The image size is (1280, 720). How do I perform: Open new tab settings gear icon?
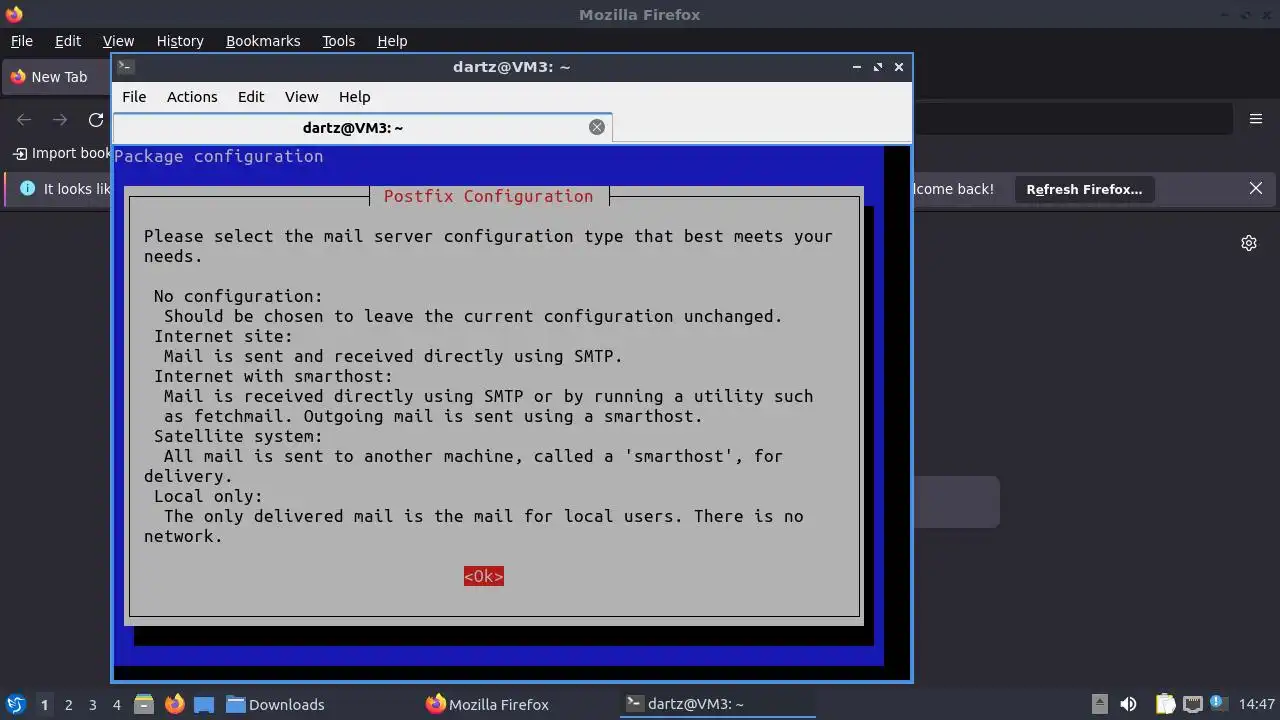pos(1249,243)
